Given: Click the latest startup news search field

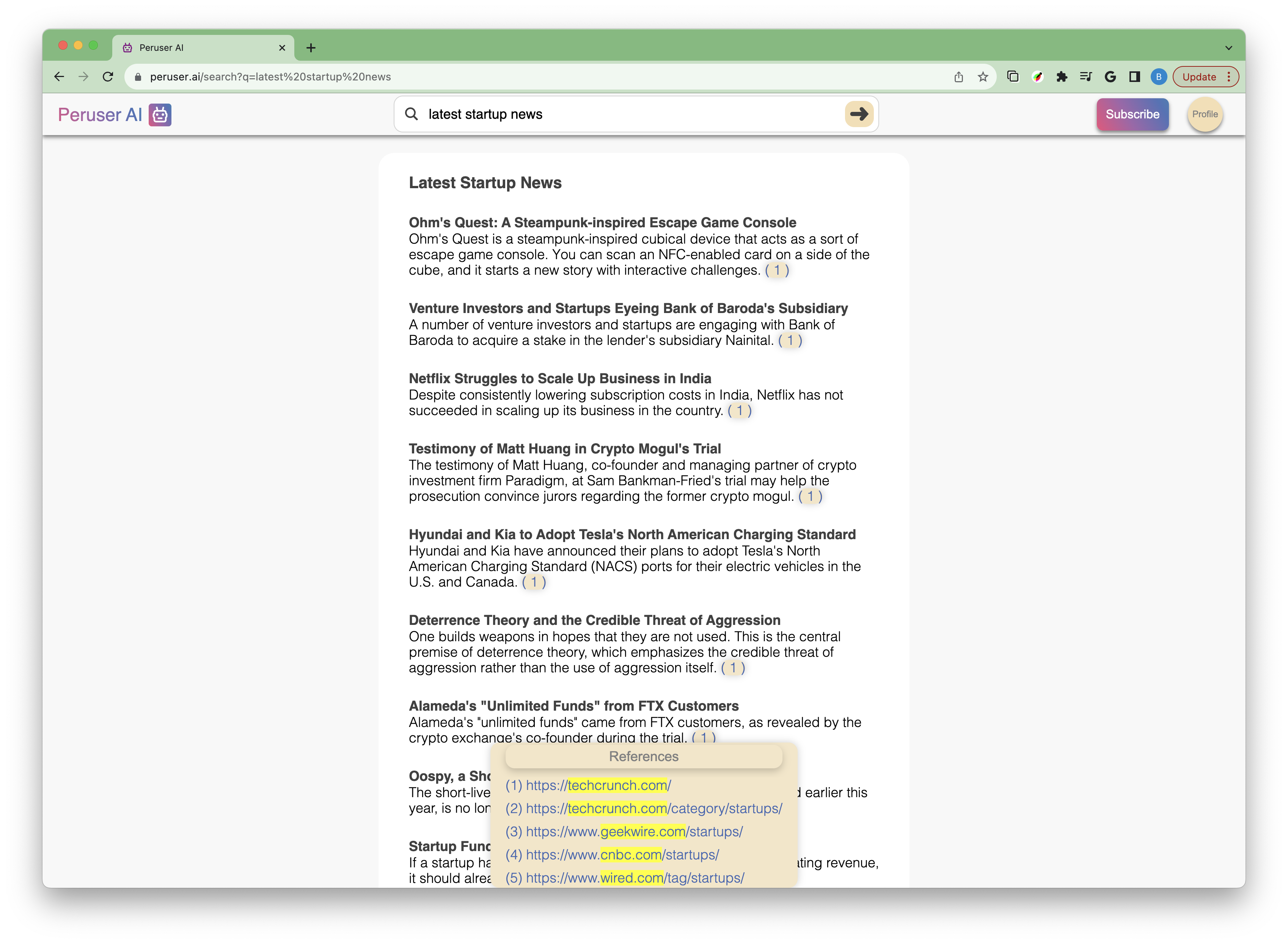Looking at the screenshot, I should click(628, 114).
